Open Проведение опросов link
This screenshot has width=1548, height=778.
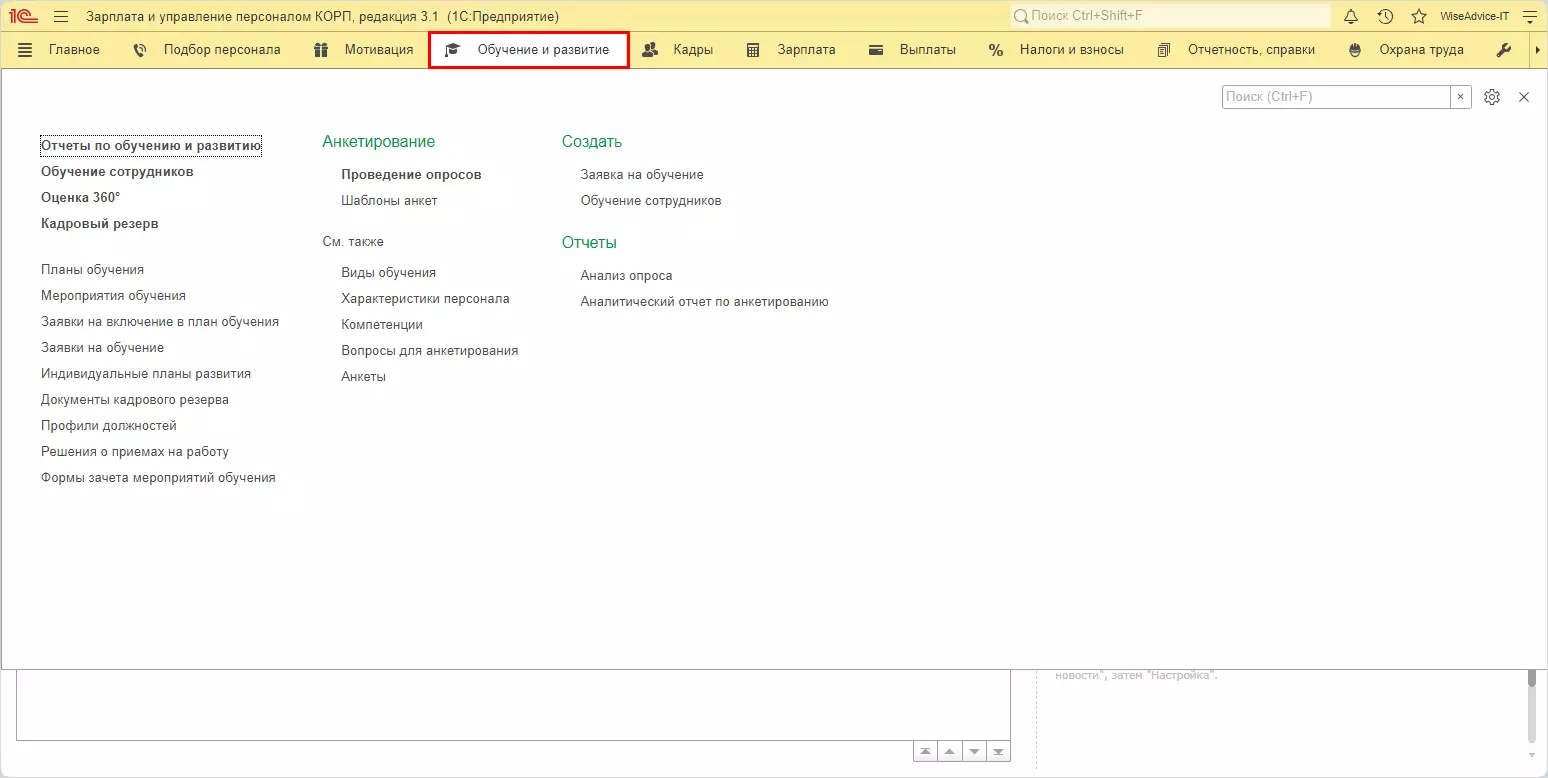pos(411,175)
